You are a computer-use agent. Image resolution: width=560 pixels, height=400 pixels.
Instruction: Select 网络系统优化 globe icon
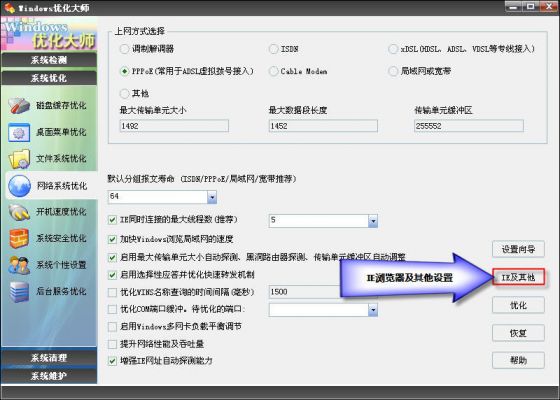[19, 186]
